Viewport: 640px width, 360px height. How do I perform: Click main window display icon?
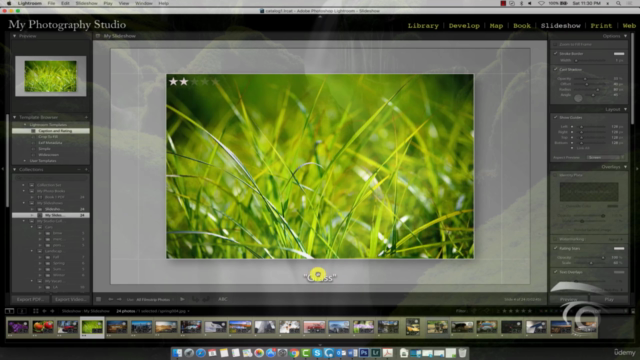click(x=9, y=311)
